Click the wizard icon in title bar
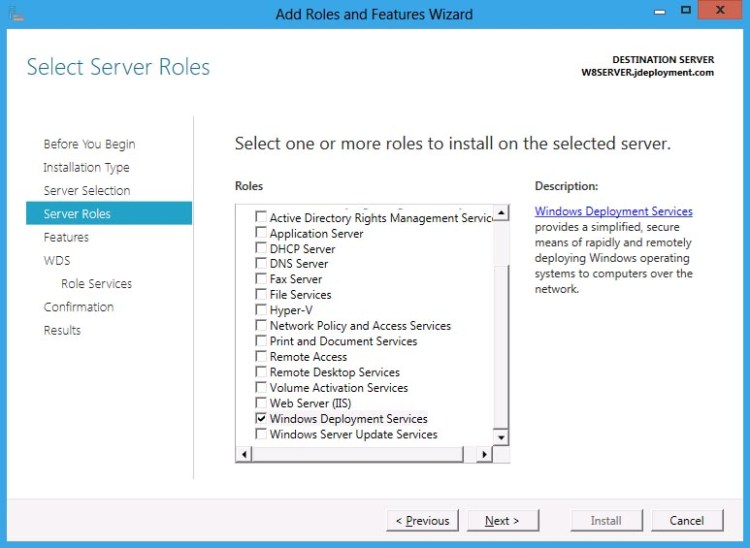The width and height of the screenshot is (750, 548). (x=14, y=14)
